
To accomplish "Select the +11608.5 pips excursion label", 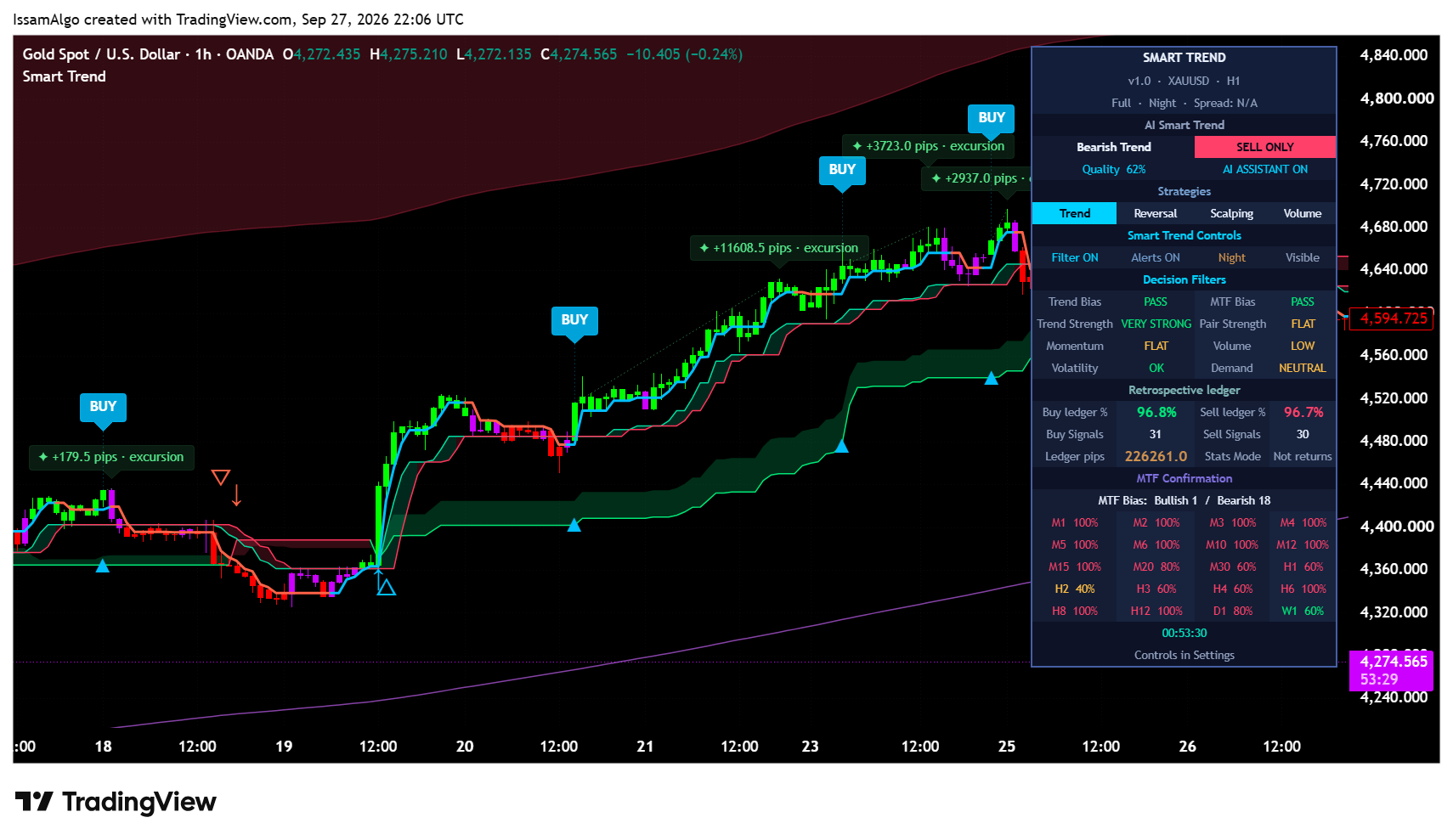I will pyautogui.click(x=778, y=248).
